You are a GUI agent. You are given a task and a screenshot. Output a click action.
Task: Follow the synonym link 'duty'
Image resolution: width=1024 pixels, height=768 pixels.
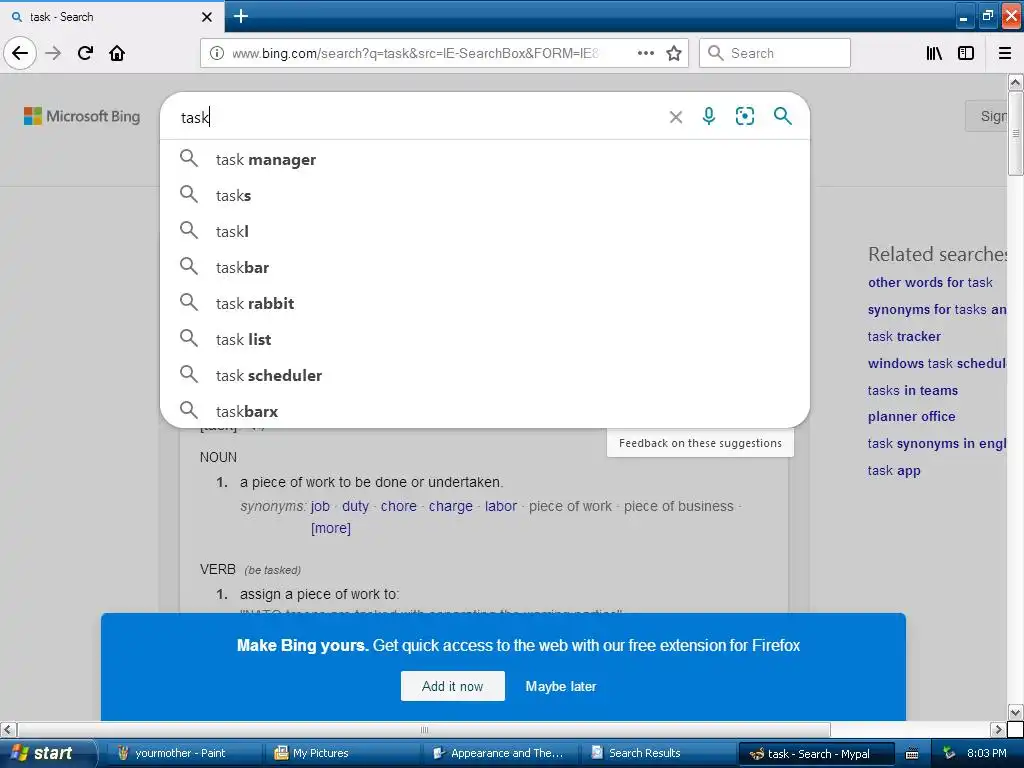(x=355, y=506)
